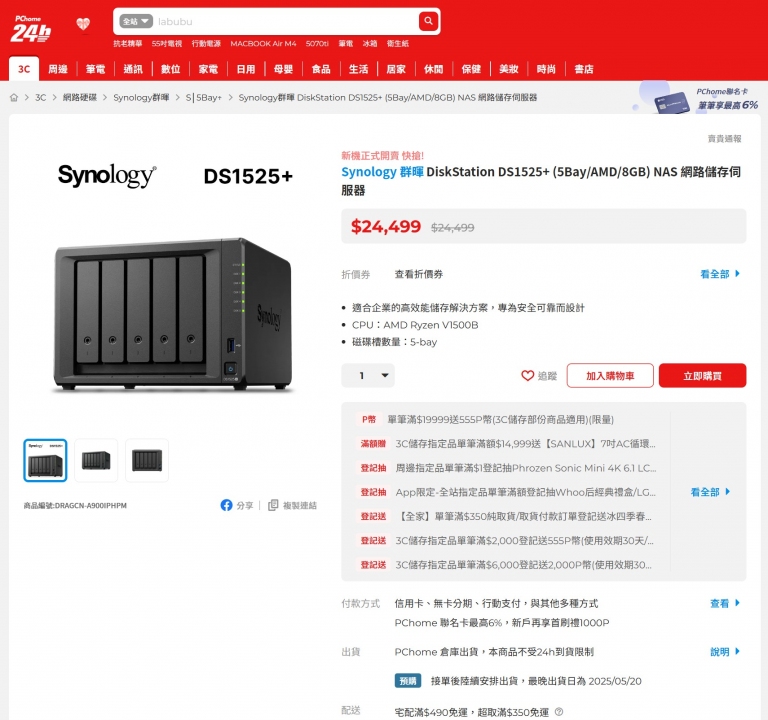Open the 家電 category menu

click(208, 69)
